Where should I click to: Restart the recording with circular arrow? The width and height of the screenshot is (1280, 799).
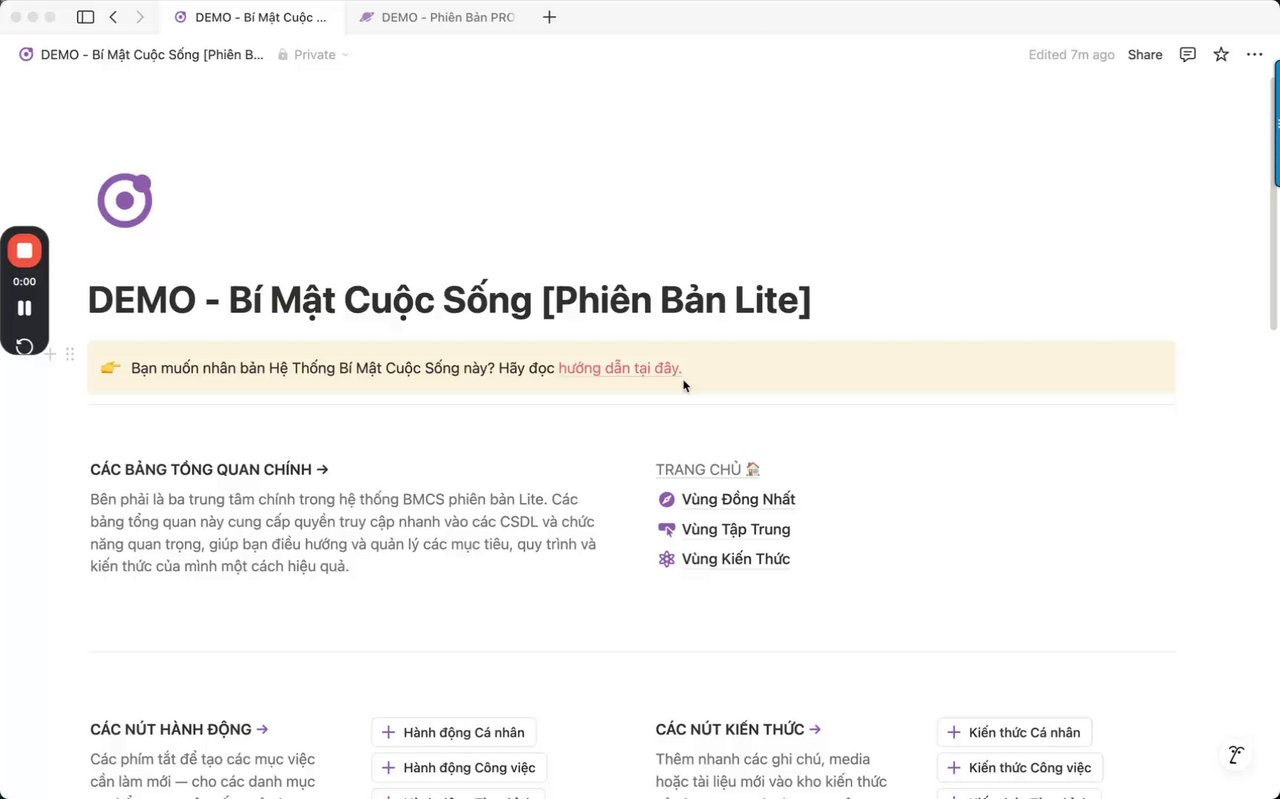point(25,347)
